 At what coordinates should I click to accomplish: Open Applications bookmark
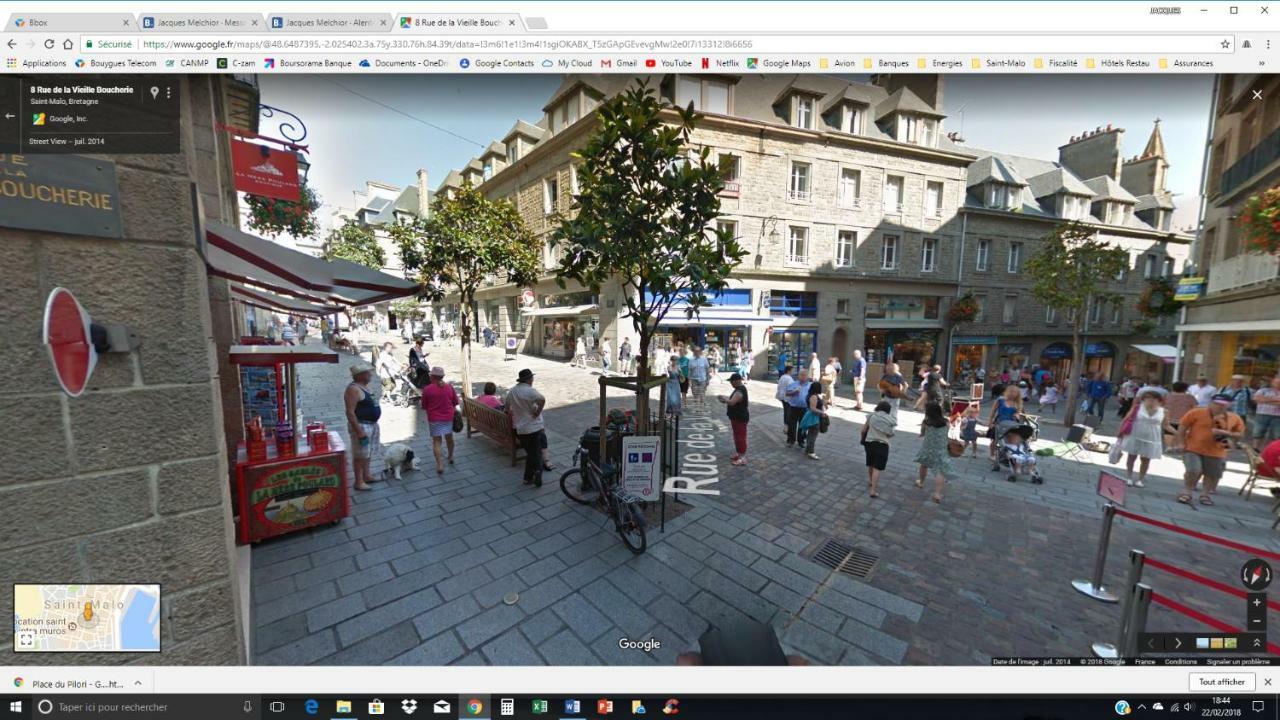[x=36, y=63]
